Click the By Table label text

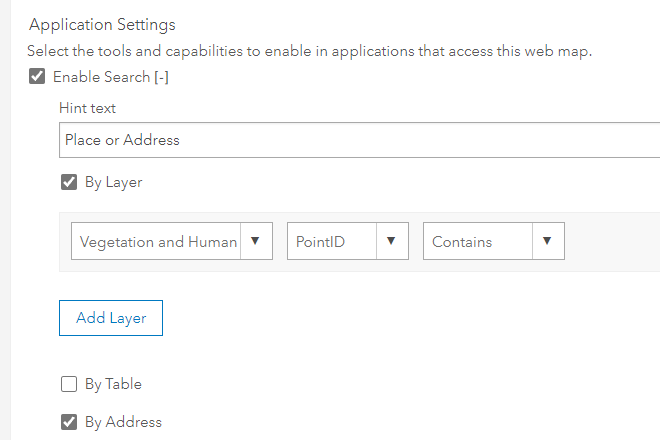coord(113,384)
